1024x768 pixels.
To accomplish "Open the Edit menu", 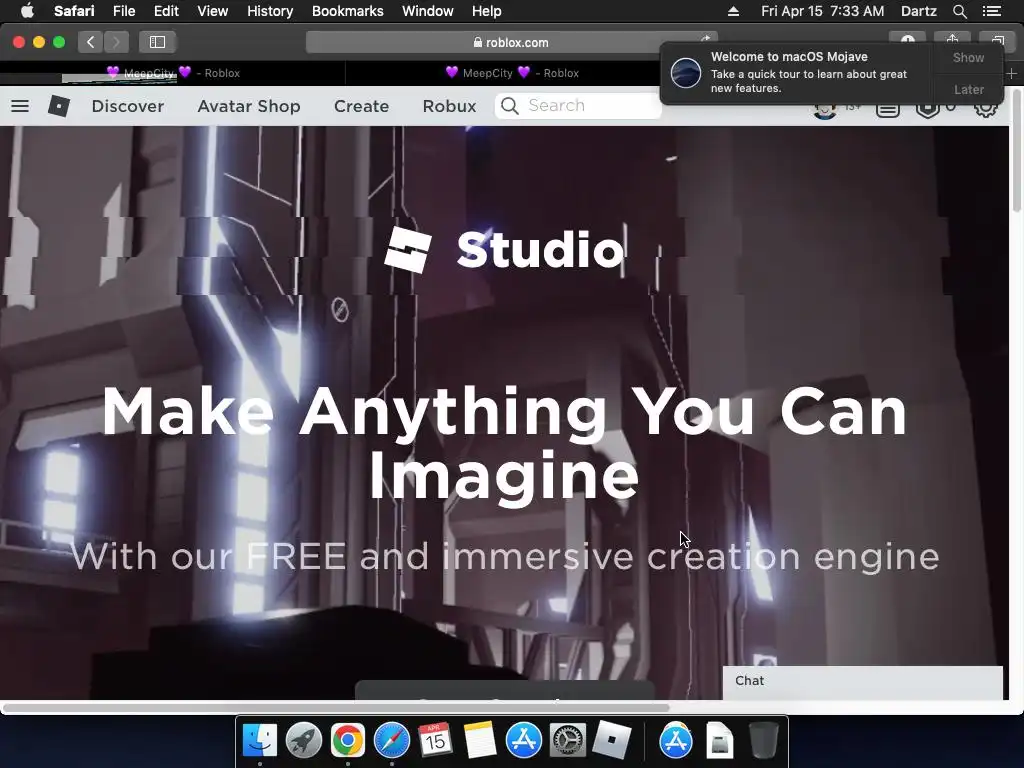I will [x=166, y=11].
